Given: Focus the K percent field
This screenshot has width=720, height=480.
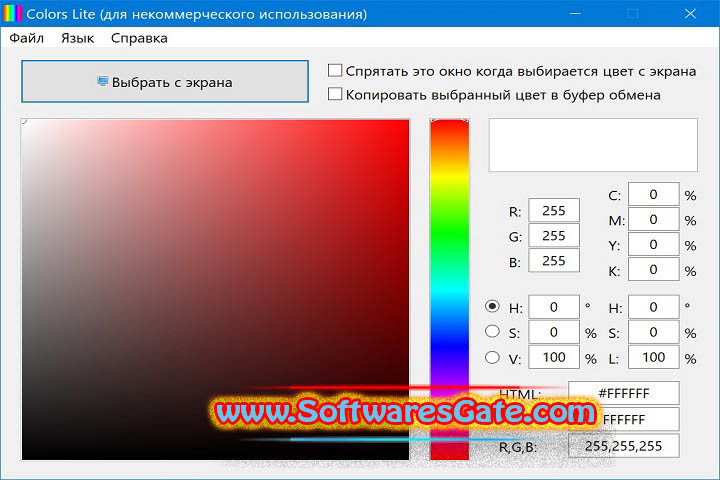Looking at the screenshot, I should pyautogui.click(x=653, y=270).
